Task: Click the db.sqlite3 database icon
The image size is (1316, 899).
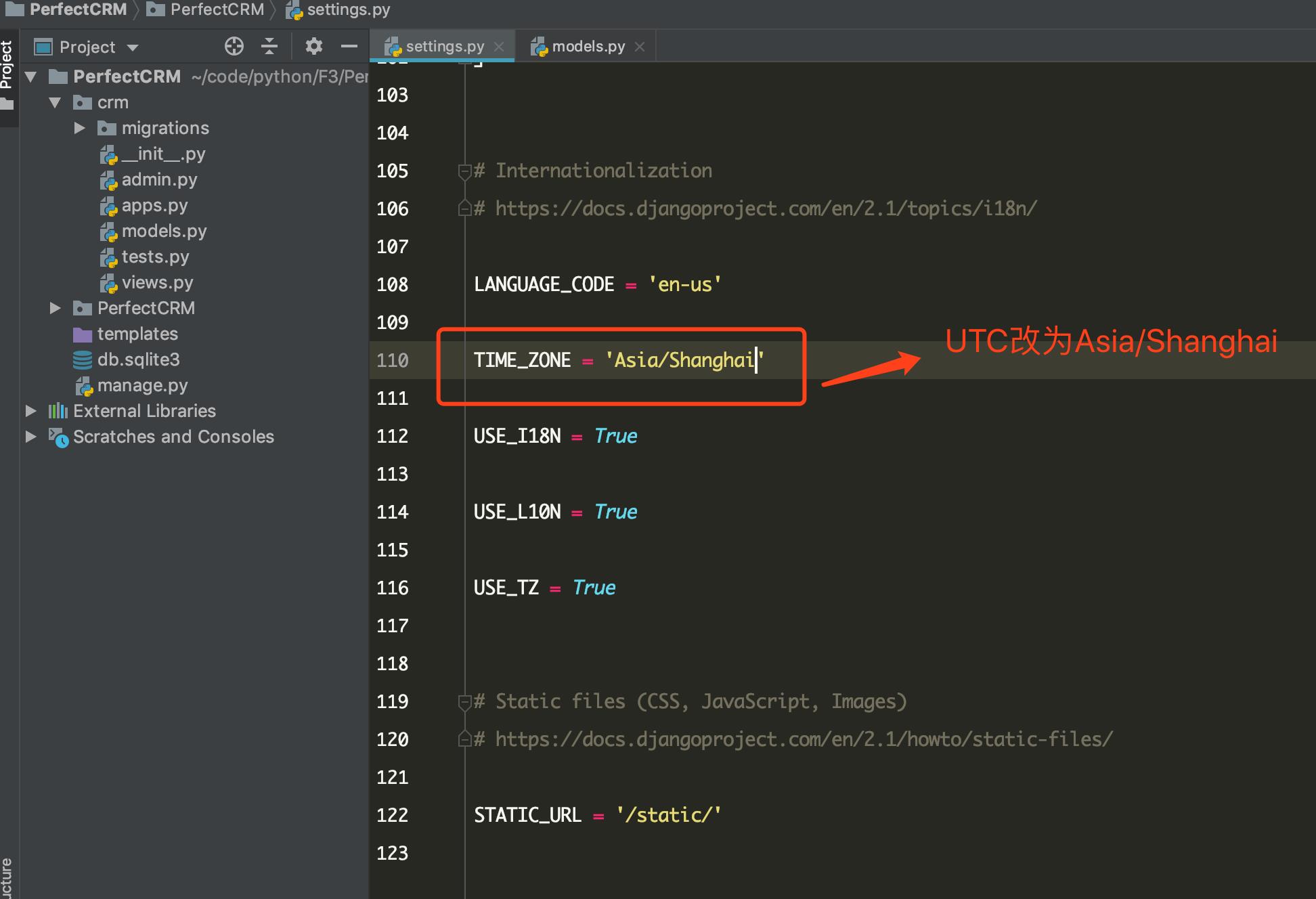Action: click(83, 359)
